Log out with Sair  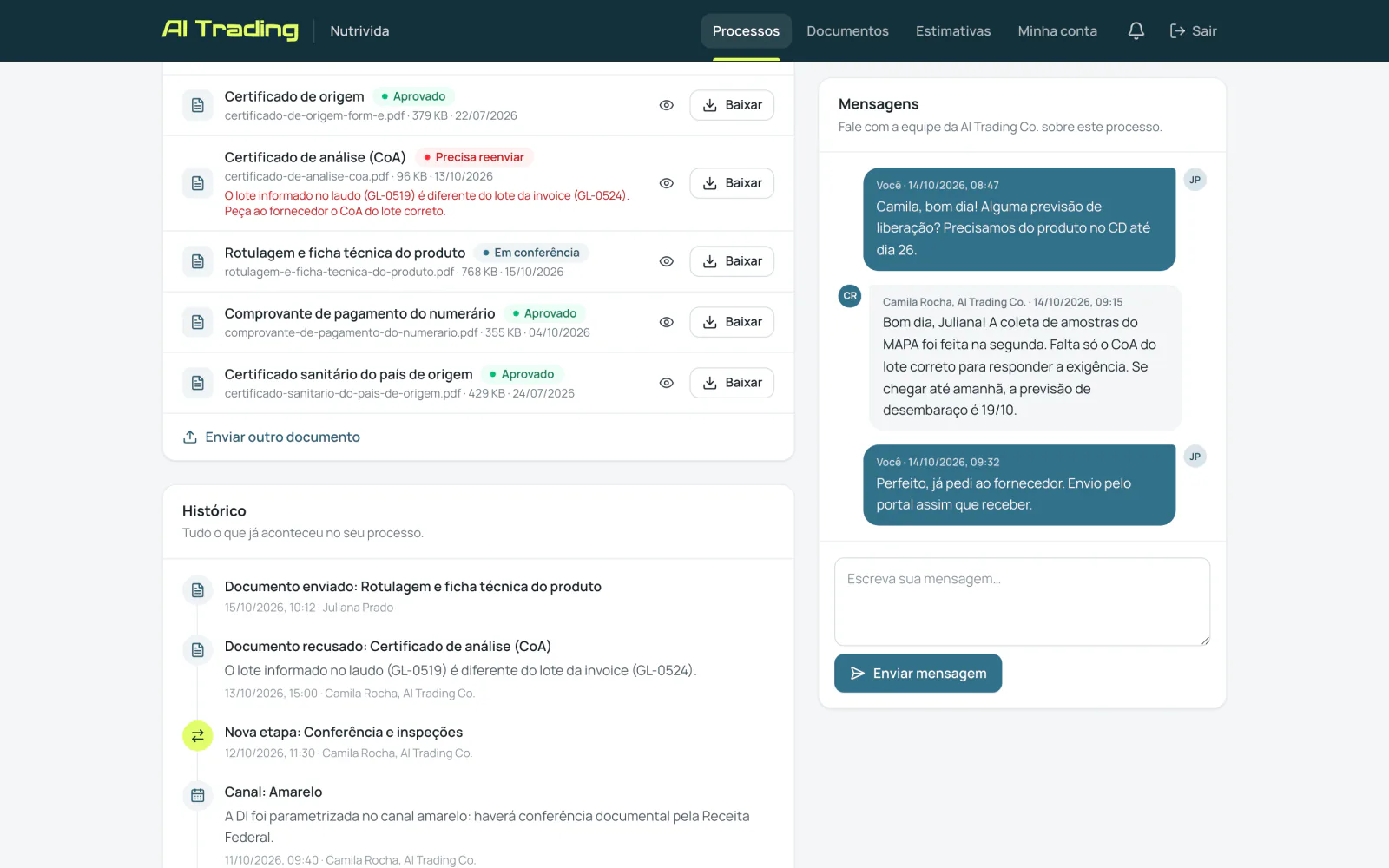(1194, 31)
